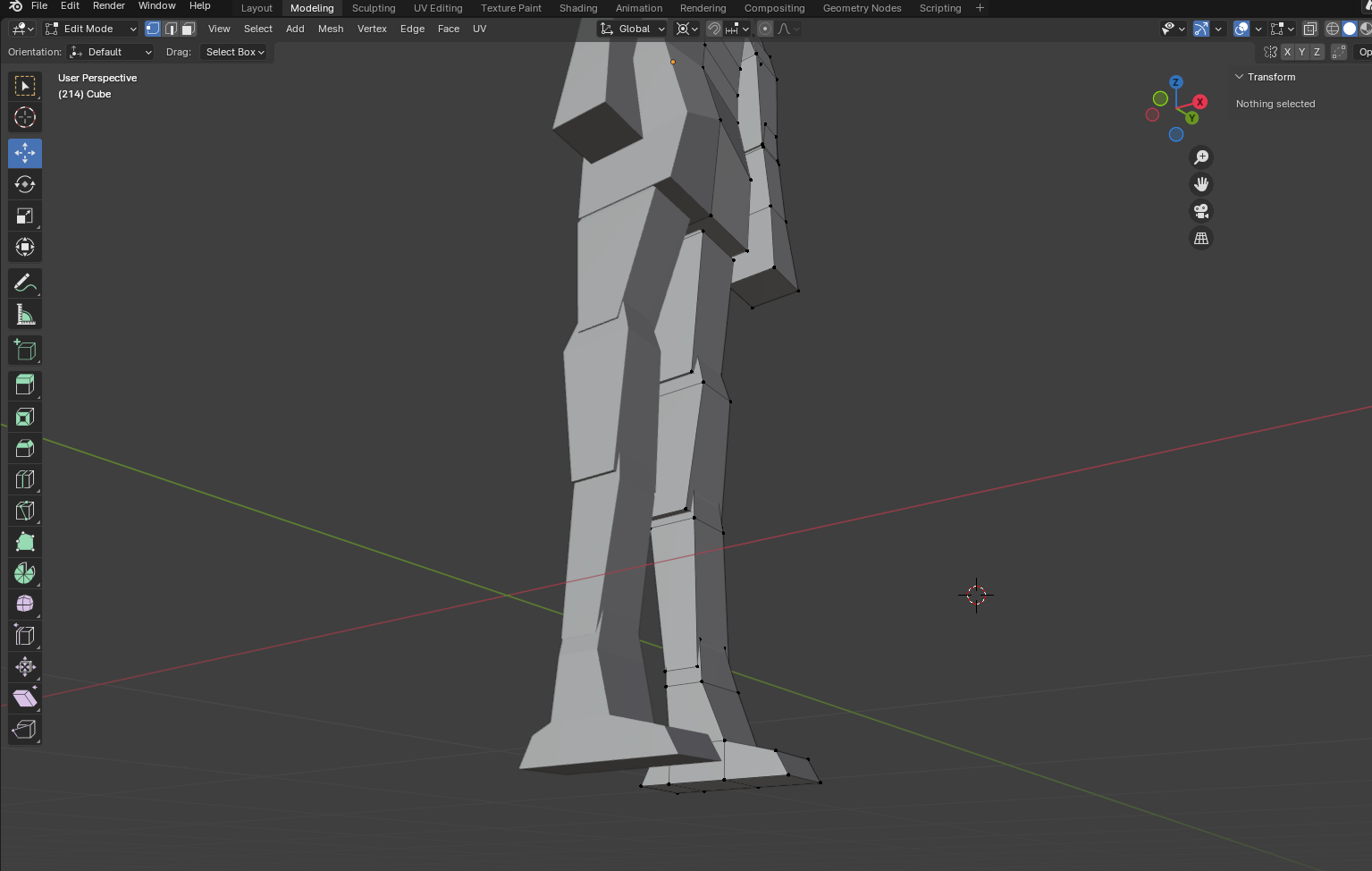This screenshot has height=871, width=1372.
Task: Enable vertex select mode
Action: click(x=153, y=29)
